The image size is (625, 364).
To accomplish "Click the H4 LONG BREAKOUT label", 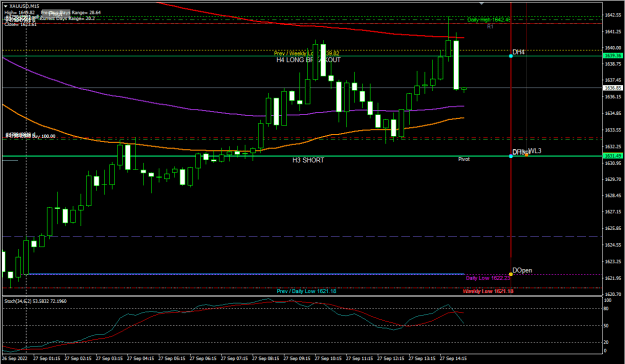I will [309, 60].
